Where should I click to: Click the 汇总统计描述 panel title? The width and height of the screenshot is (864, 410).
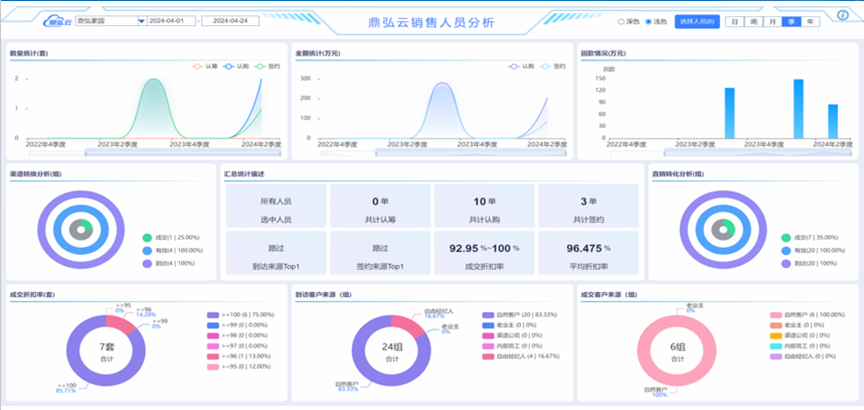coord(244,174)
